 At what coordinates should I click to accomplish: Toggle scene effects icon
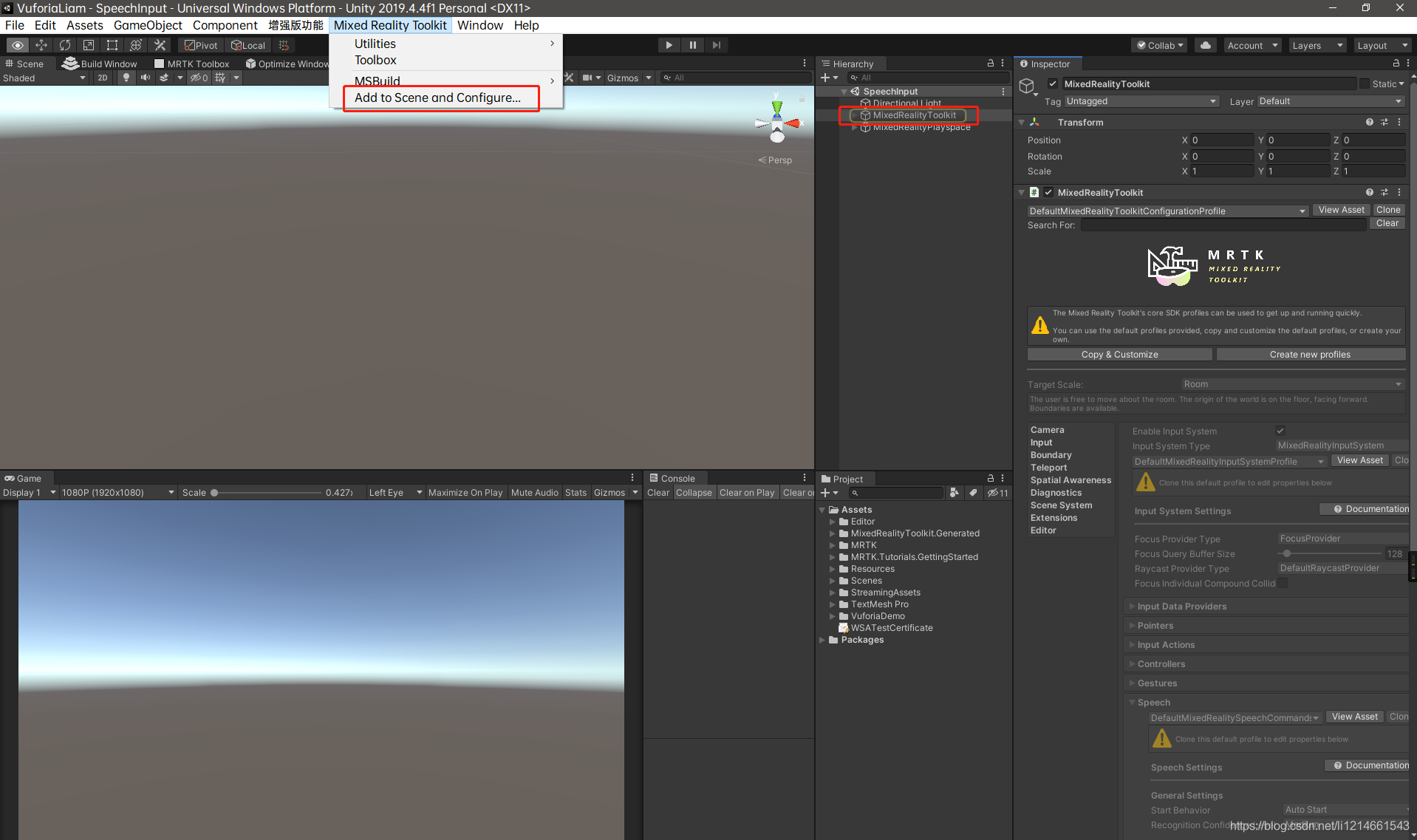(x=164, y=78)
